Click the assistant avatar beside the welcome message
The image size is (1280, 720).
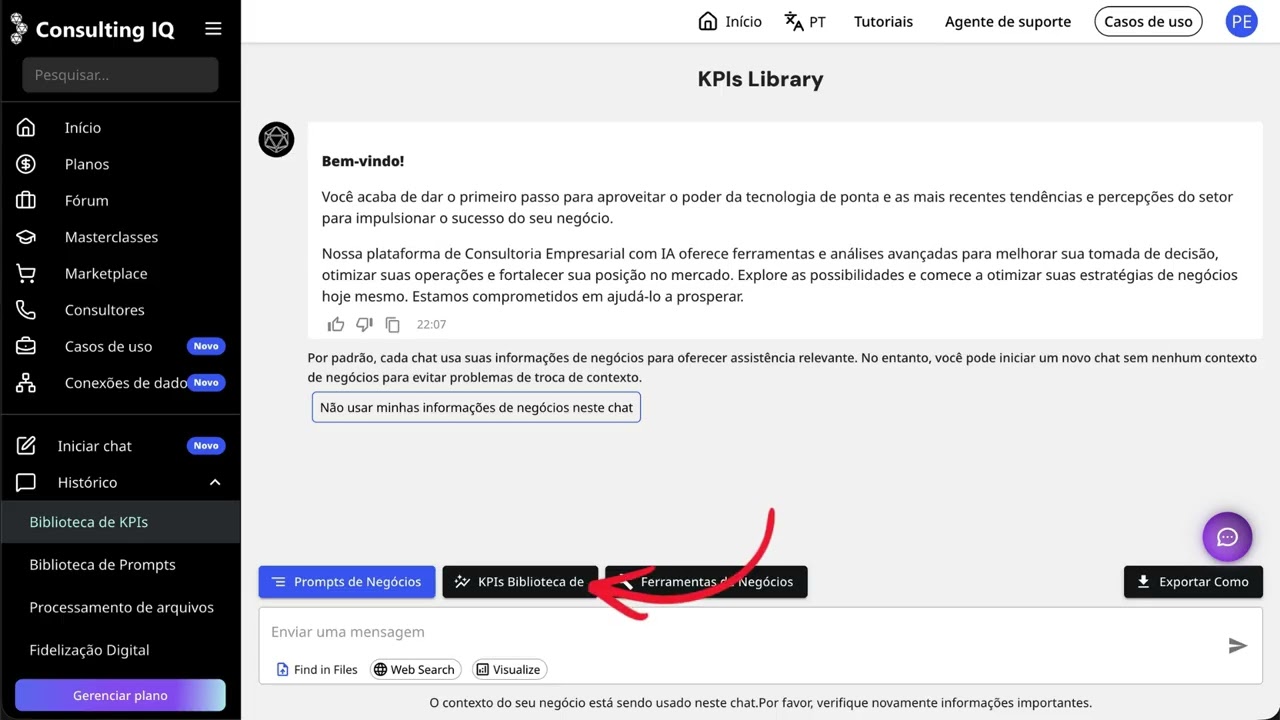pyautogui.click(x=276, y=140)
